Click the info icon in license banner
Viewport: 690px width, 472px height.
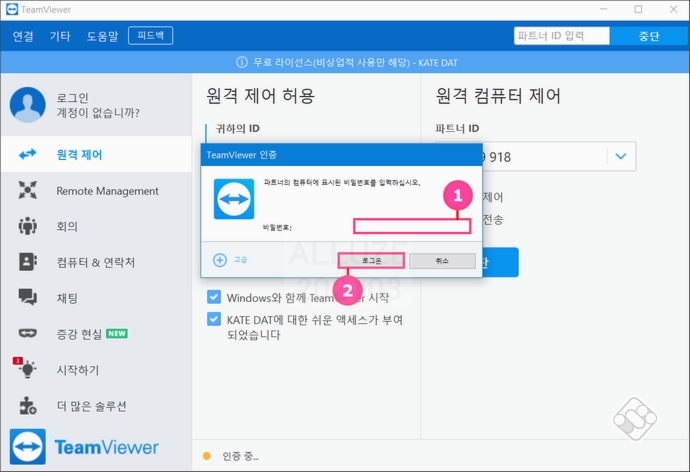[242, 62]
